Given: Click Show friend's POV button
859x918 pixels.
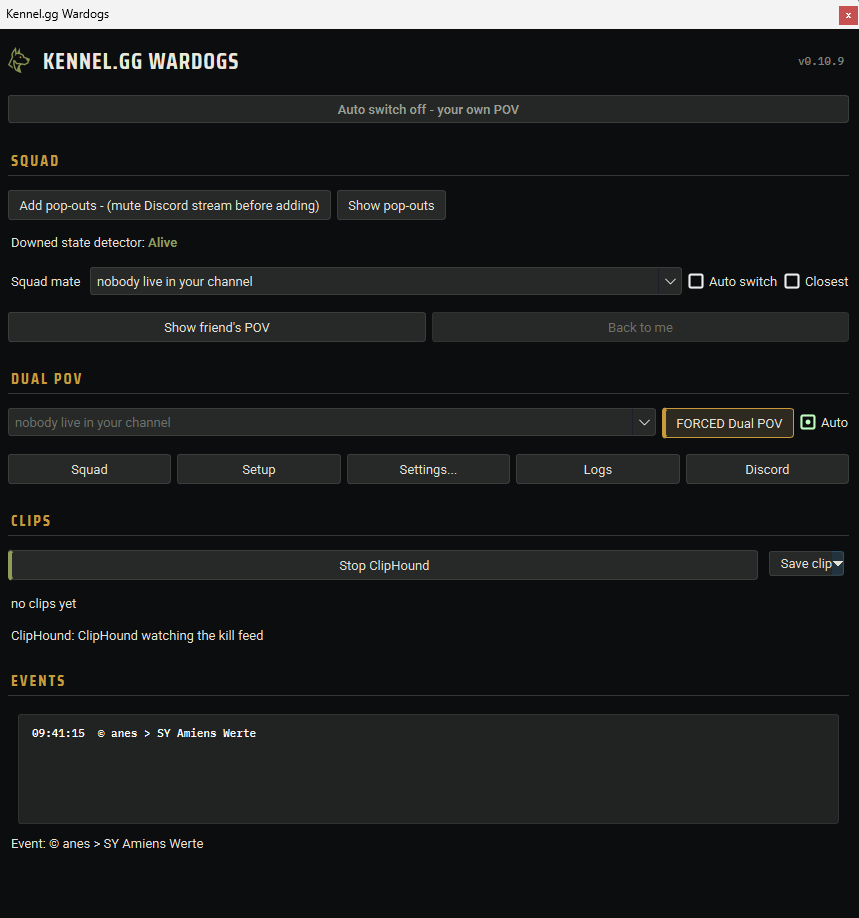Looking at the screenshot, I should point(217,327).
